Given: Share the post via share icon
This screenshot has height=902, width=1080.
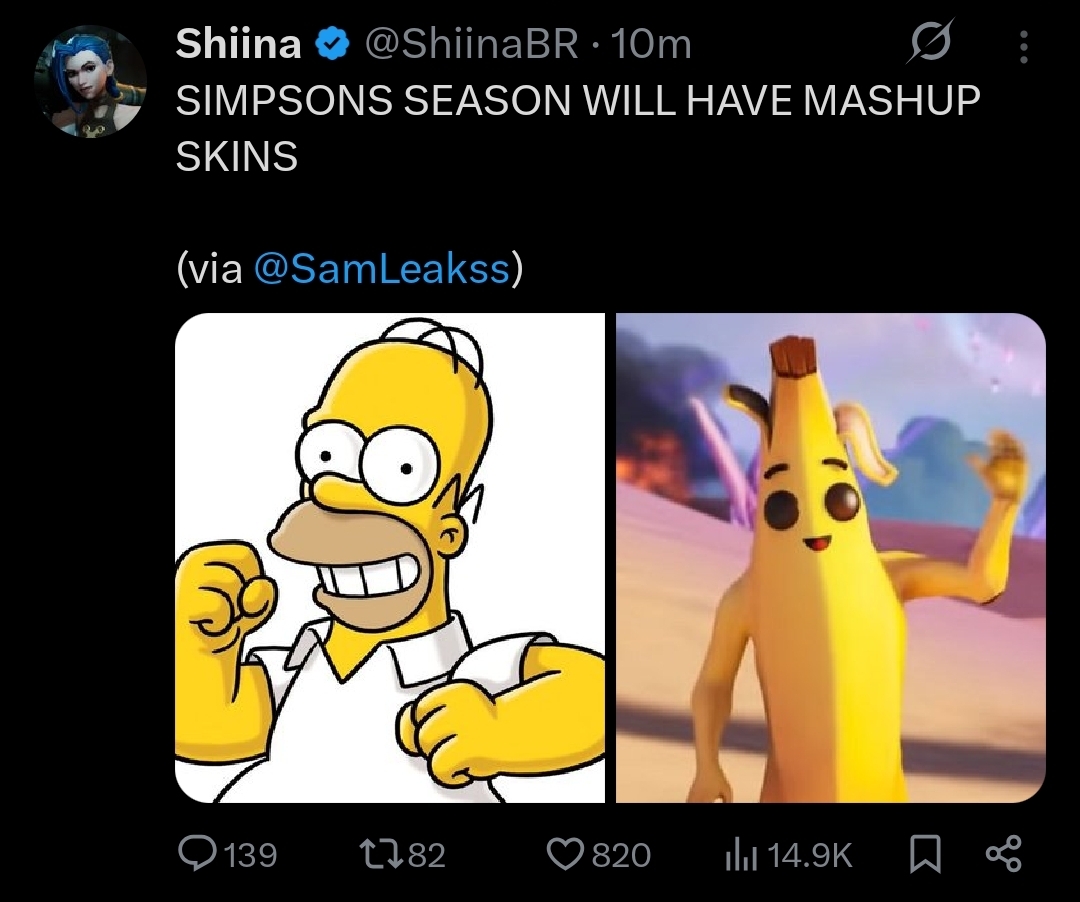Looking at the screenshot, I should click(1004, 854).
